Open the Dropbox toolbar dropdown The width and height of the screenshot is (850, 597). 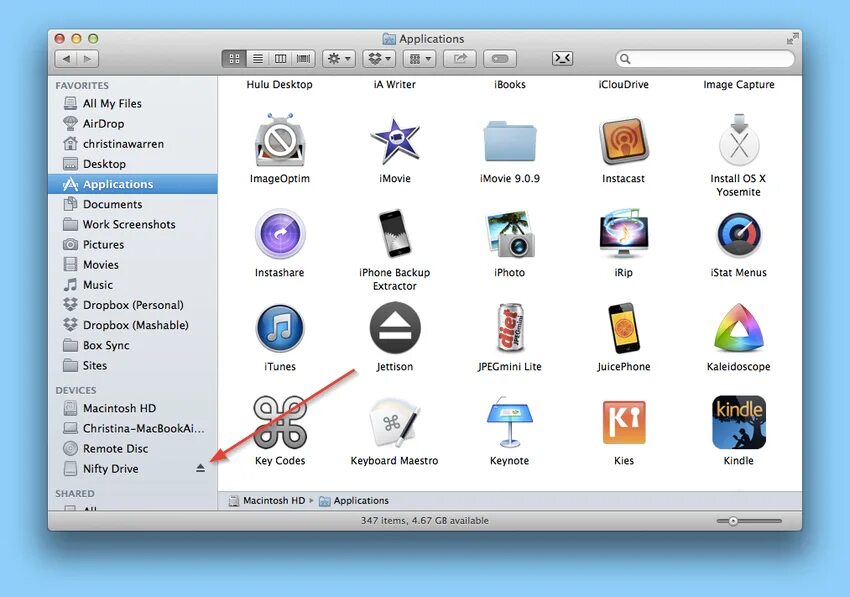(379, 59)
